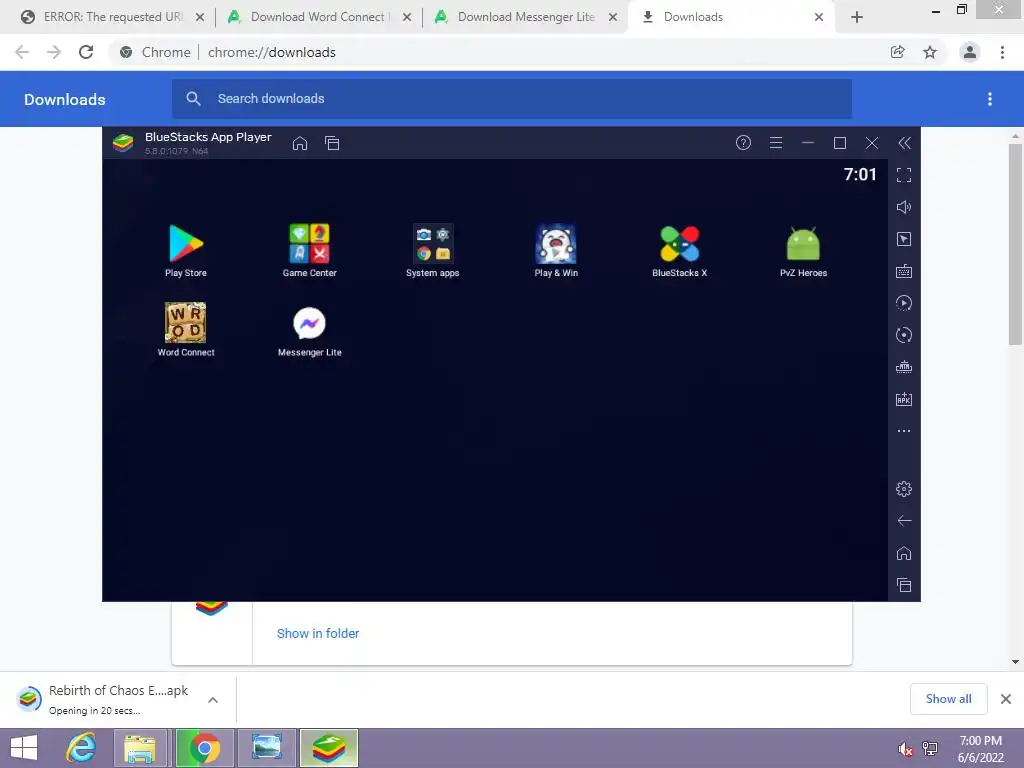Switch to Download Word Connect tab
1024x768 pixels.
(318, 17)
